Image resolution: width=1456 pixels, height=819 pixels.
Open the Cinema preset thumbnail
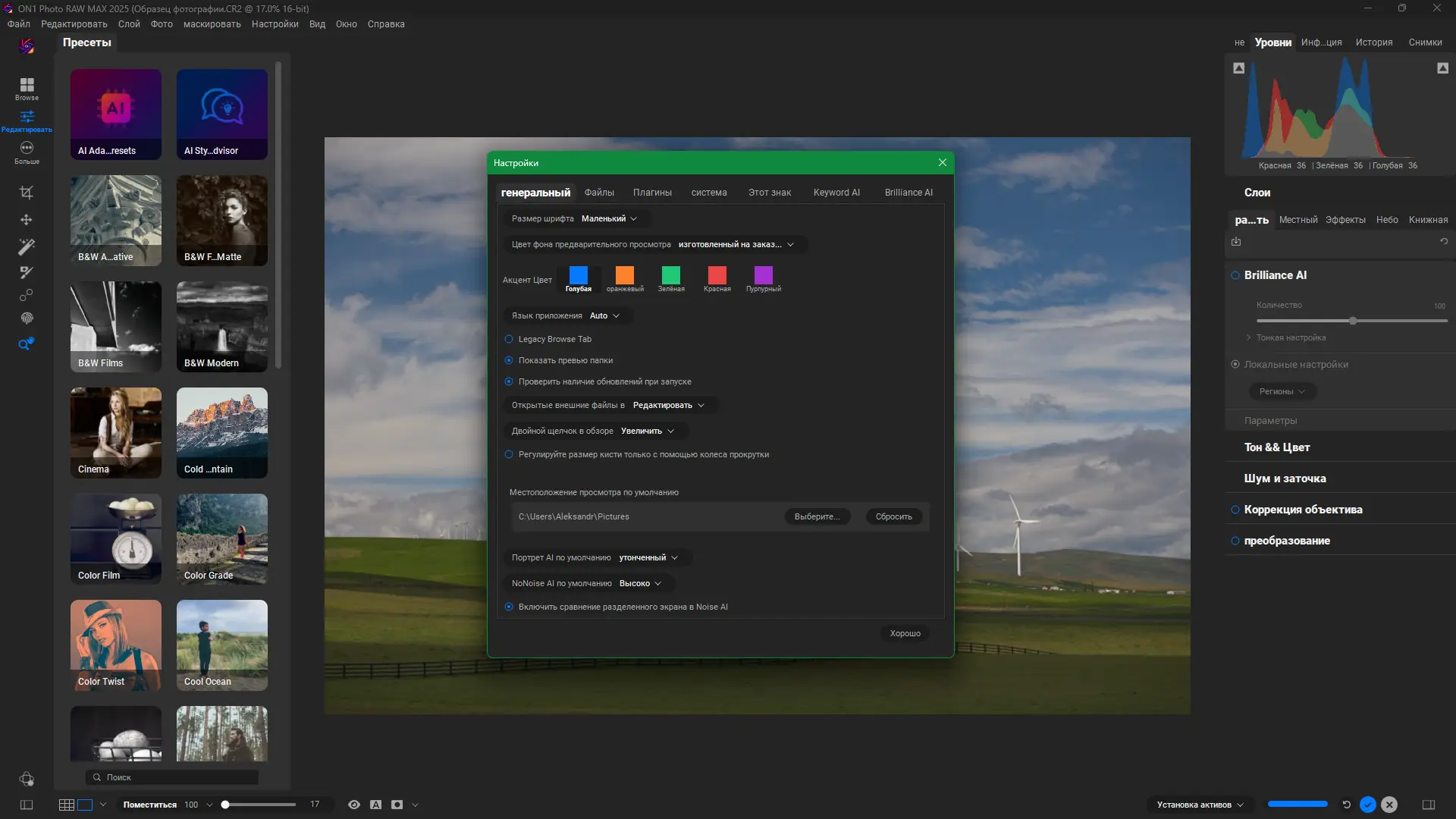tap(116, 432)
